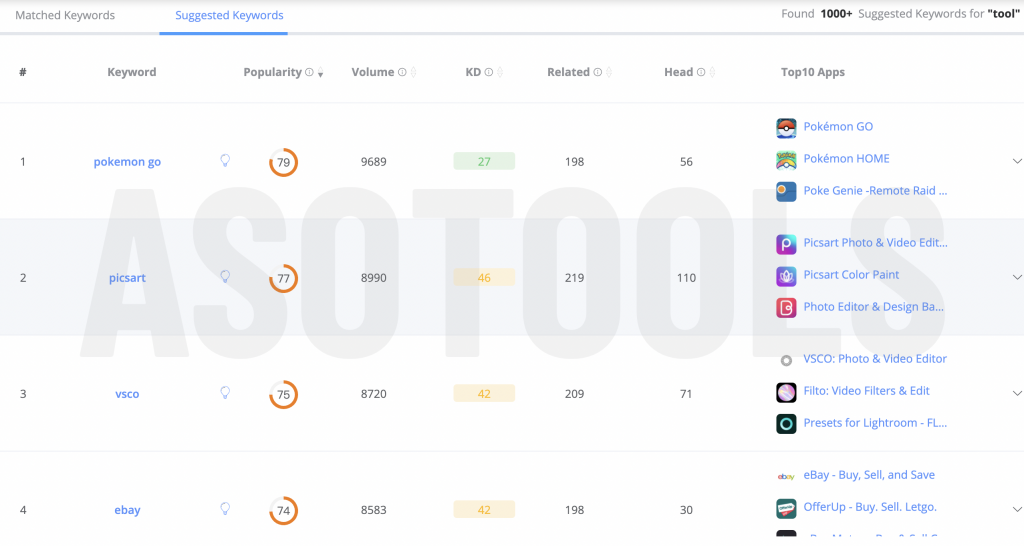Sort the table by Popularity column arrow
This screenshot has width=1024, height=546.
pos(321,73)
